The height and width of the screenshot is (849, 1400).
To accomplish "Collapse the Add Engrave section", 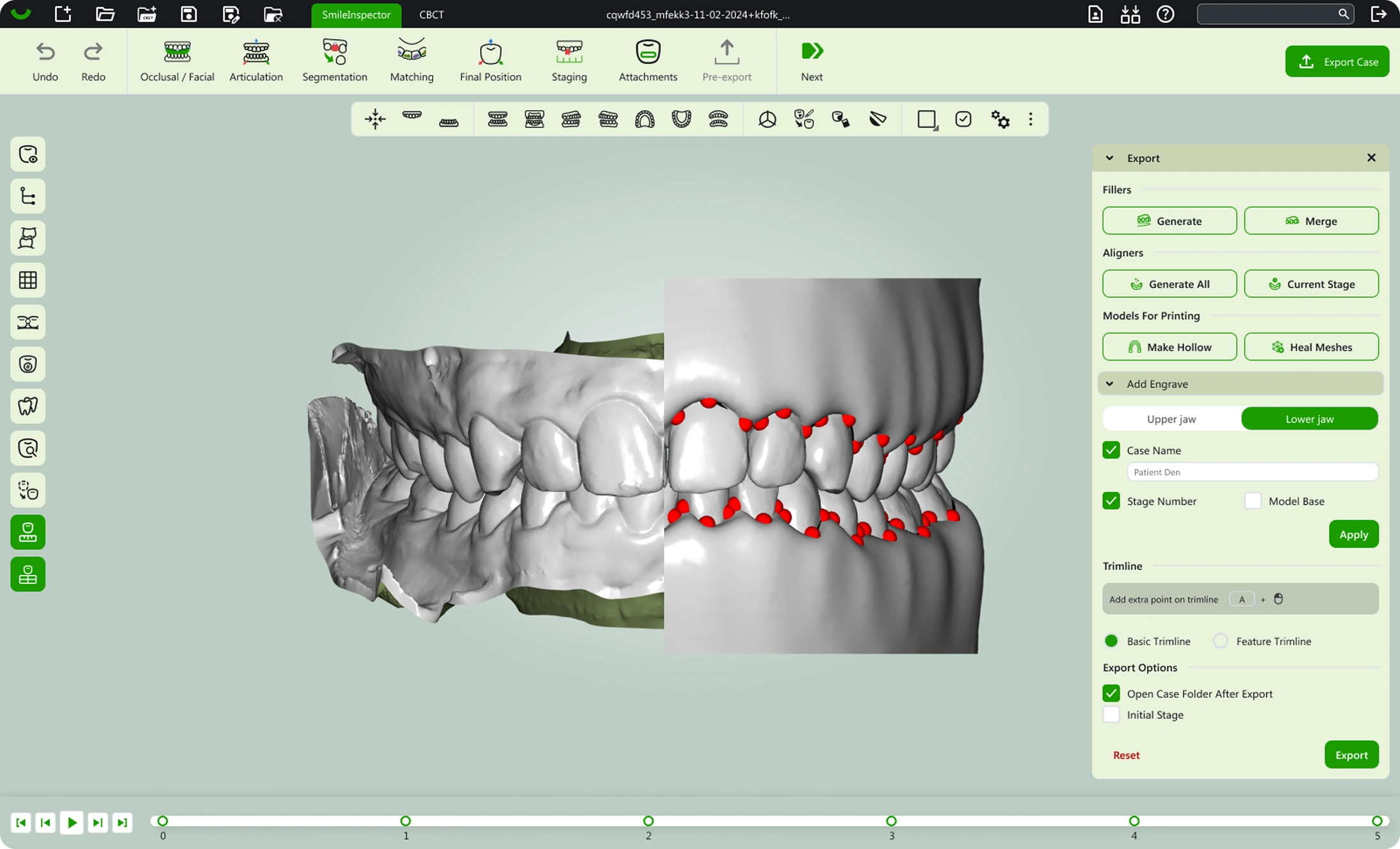I will (x=1109, y=384).
